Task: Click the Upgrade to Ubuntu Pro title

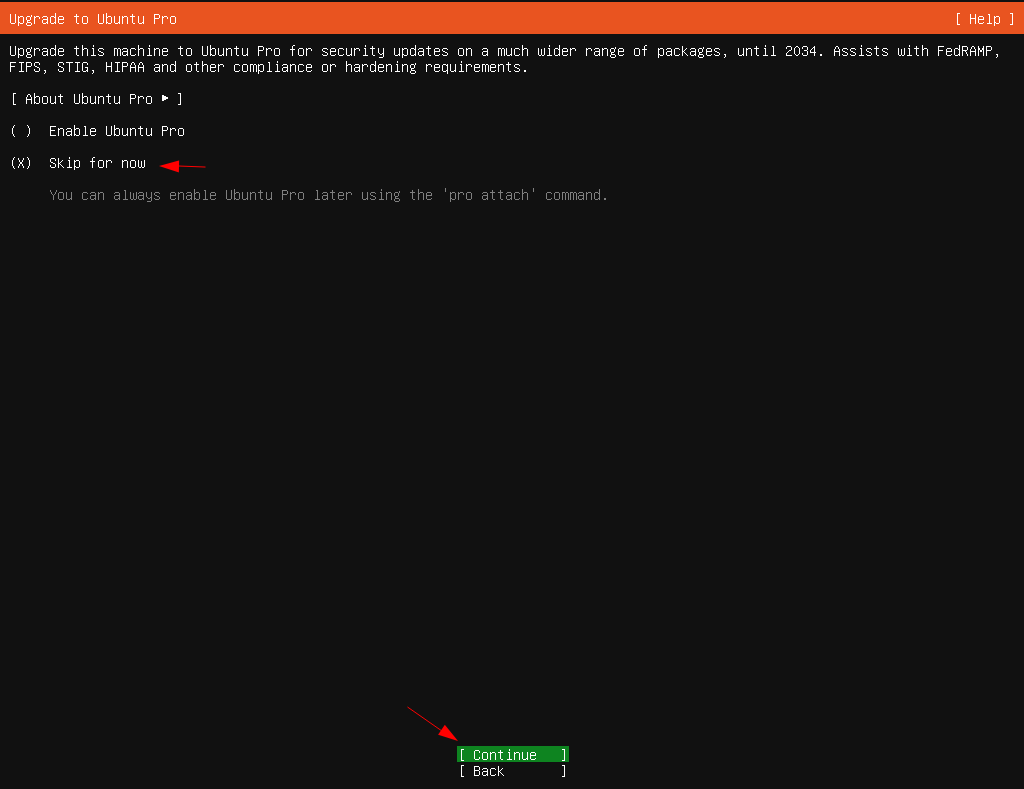Action: coord(93,19)
